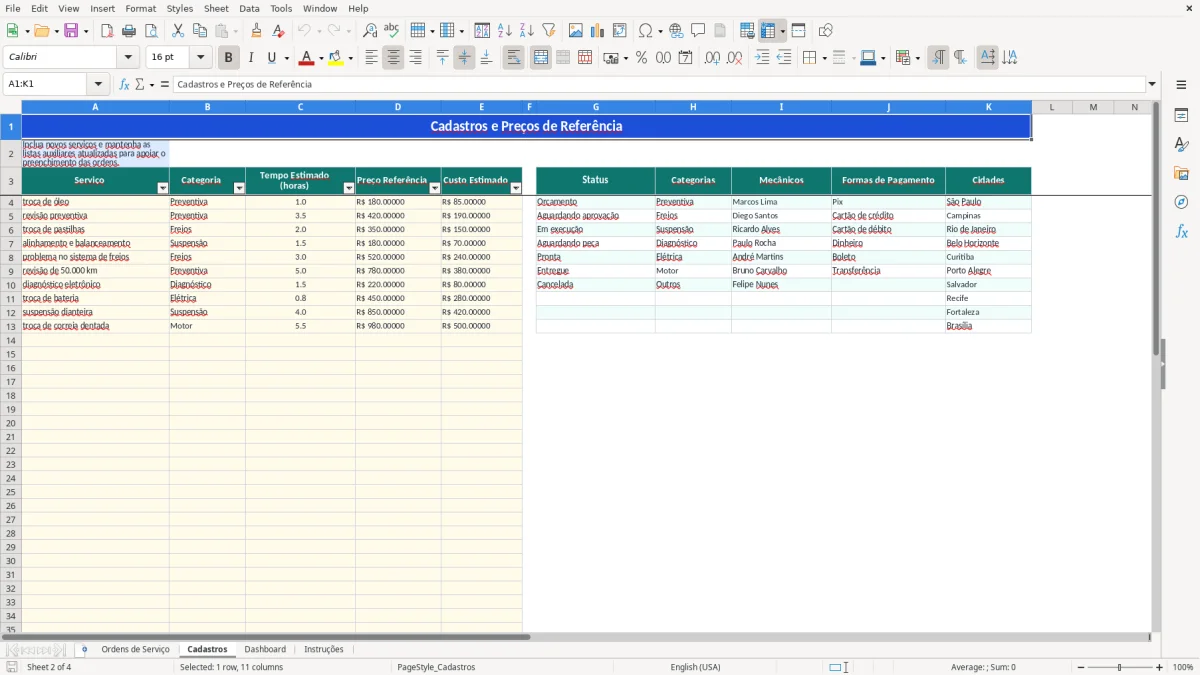Click the Background Color yellow swatch

pyautogui.click(x=336, y=58)
